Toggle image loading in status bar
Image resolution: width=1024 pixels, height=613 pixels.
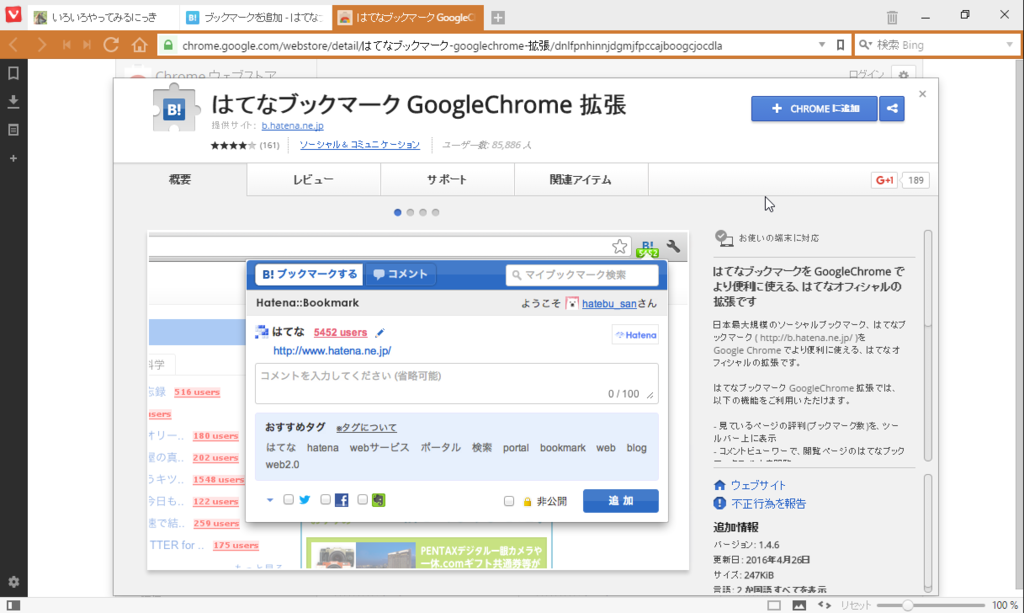click(799, 605)
